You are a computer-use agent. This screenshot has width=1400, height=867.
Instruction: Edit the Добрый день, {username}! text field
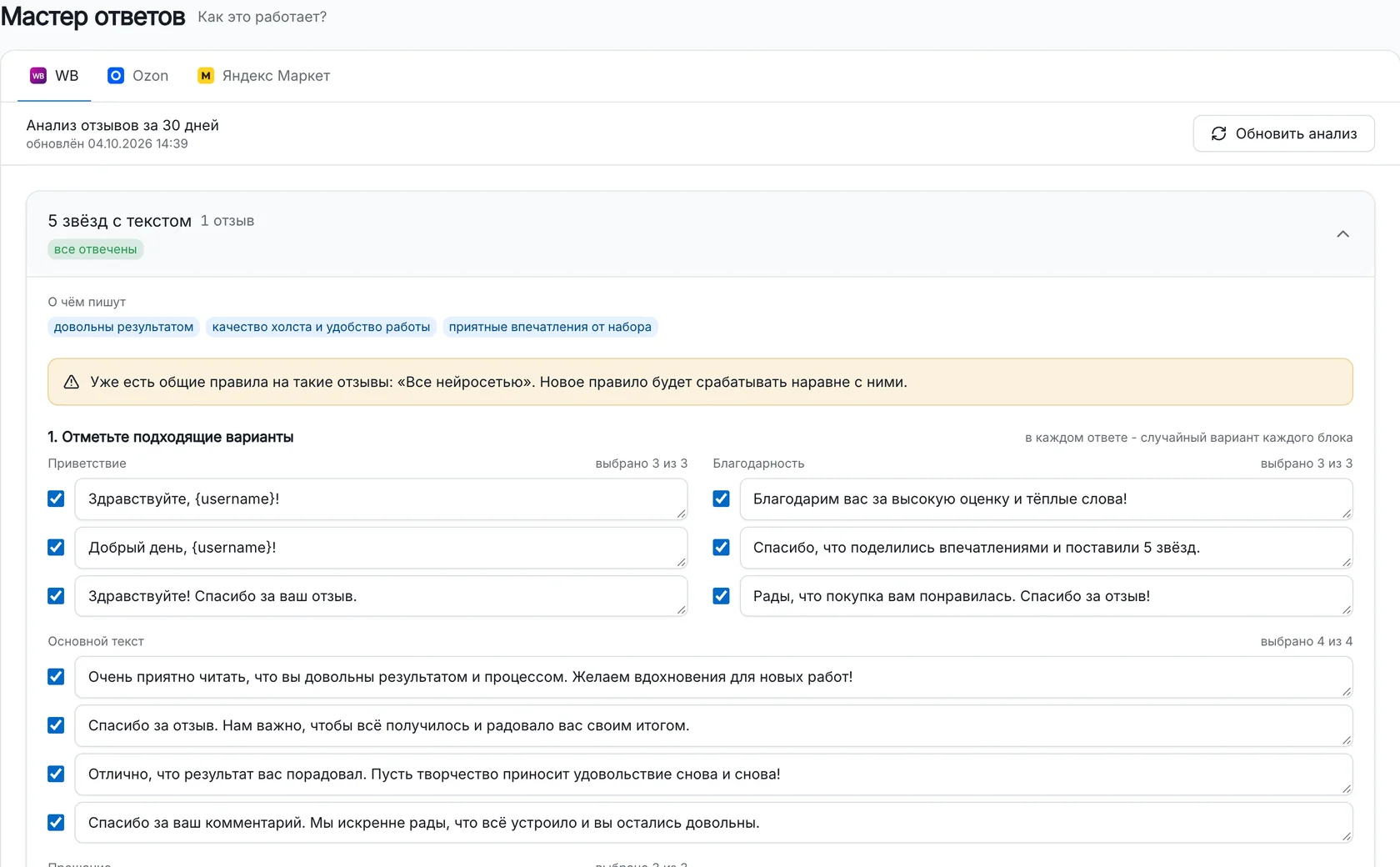tap(381, 548)
